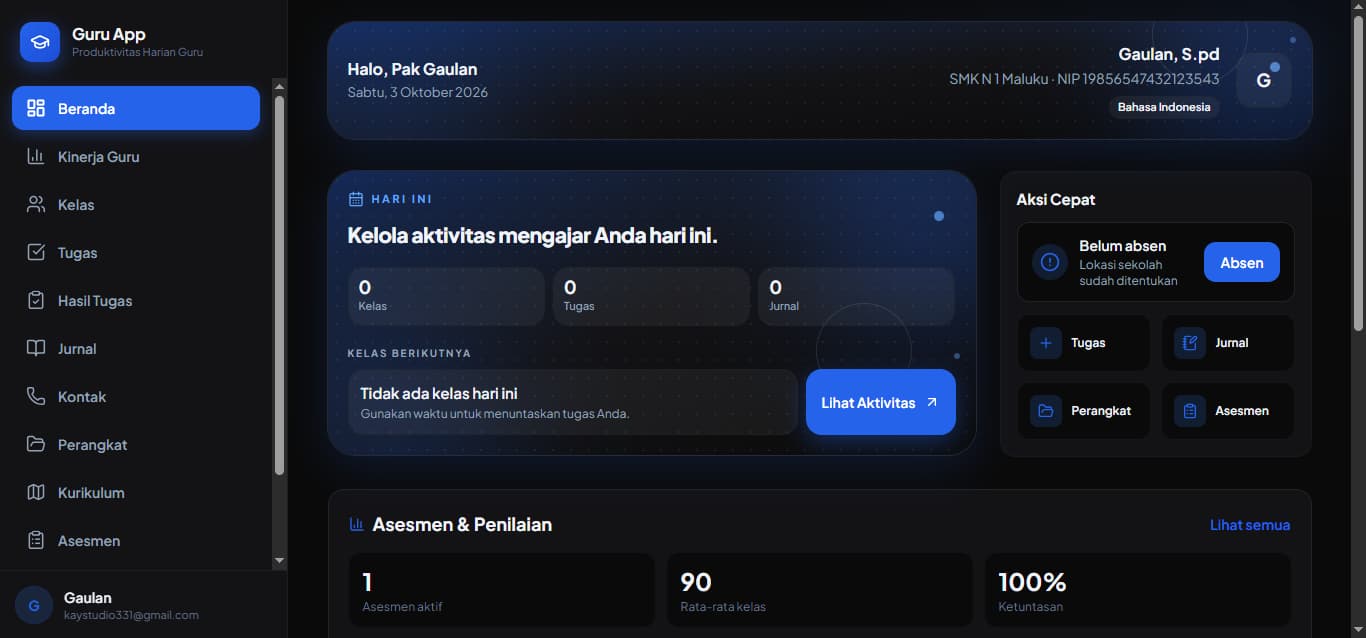The height and width of the screenshot is (638, 1366).
Task: Navigate to Kontak in the sidebar
Action: 136,396
